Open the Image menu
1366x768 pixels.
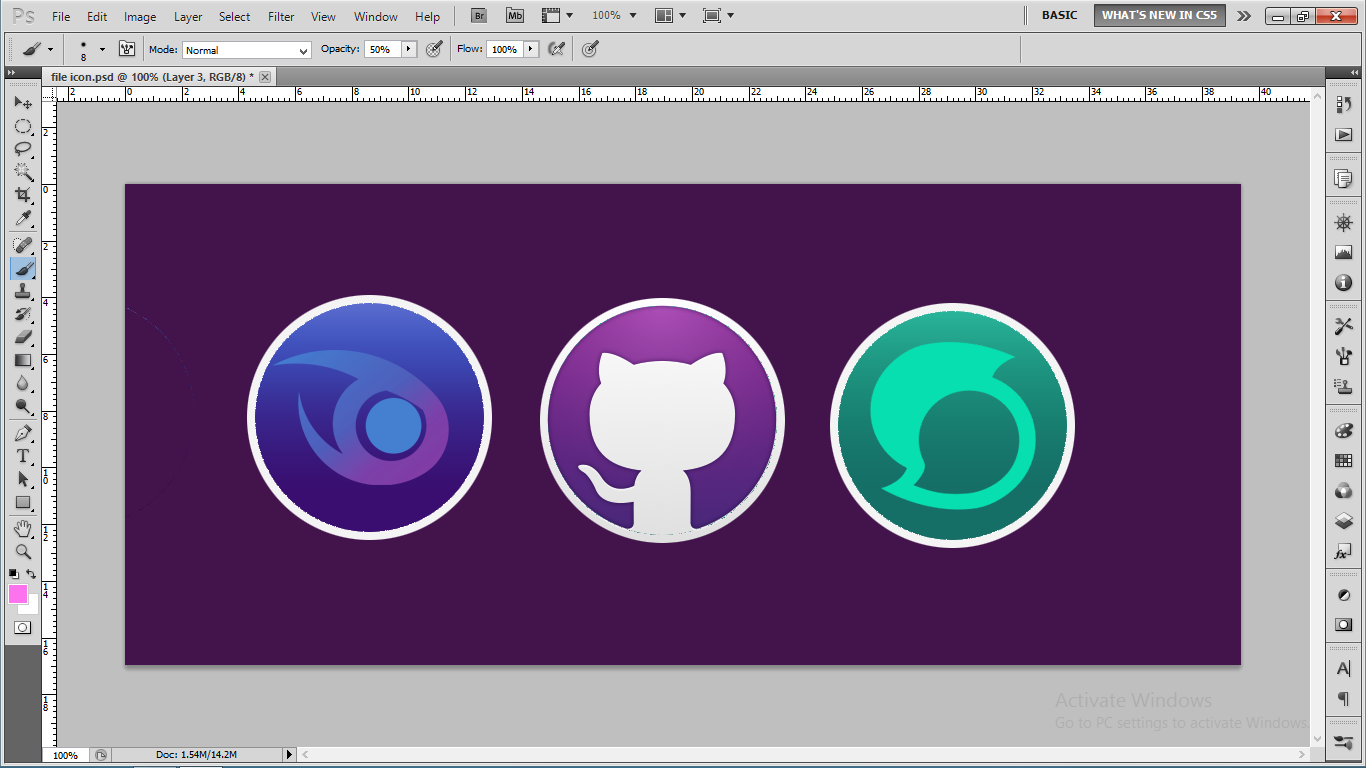click(140, 17)
